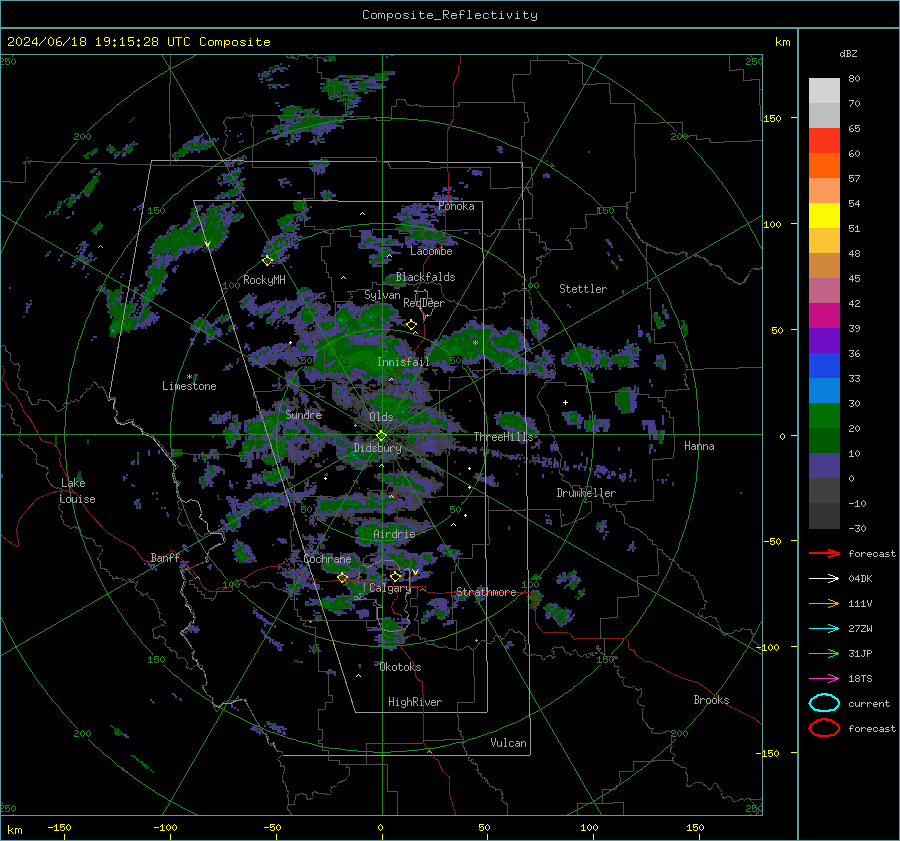Click the green 31JP arrow icon
Screen dimensions: 900x841
coord(824,653)
